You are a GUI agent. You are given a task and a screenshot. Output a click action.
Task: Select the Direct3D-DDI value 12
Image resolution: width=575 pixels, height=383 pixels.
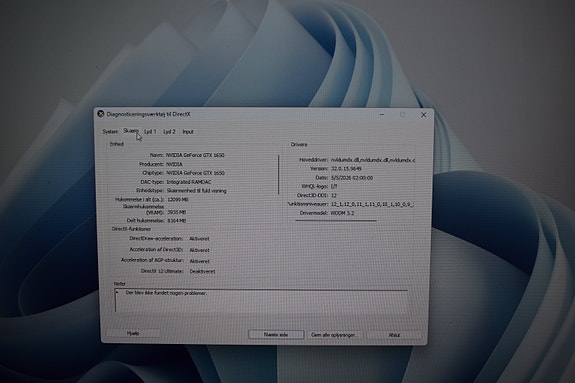coord(334,196)
